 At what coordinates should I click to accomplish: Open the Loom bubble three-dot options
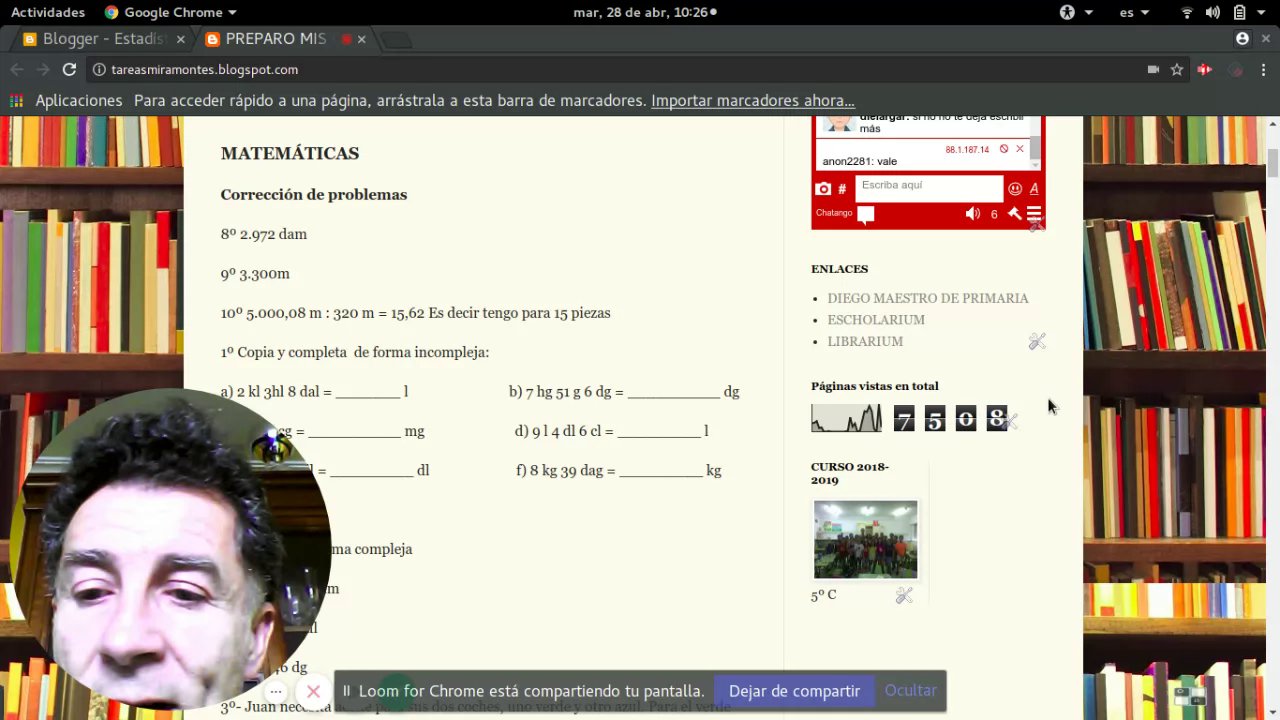(x=276, y=692)
